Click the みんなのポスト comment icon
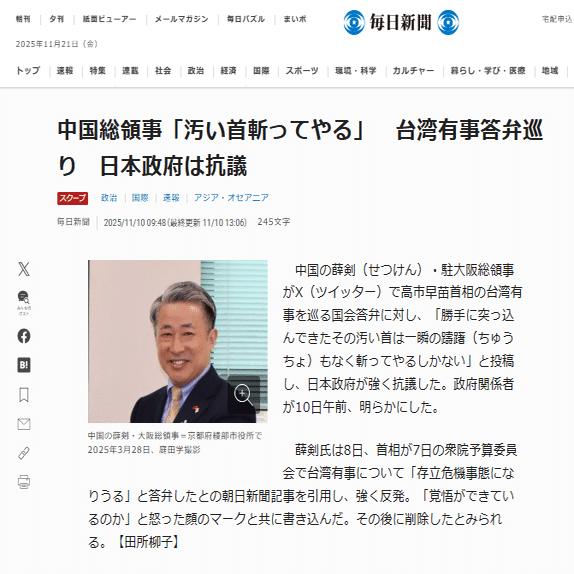The height and width of the screenshot is (574, 574). point(24,303)
